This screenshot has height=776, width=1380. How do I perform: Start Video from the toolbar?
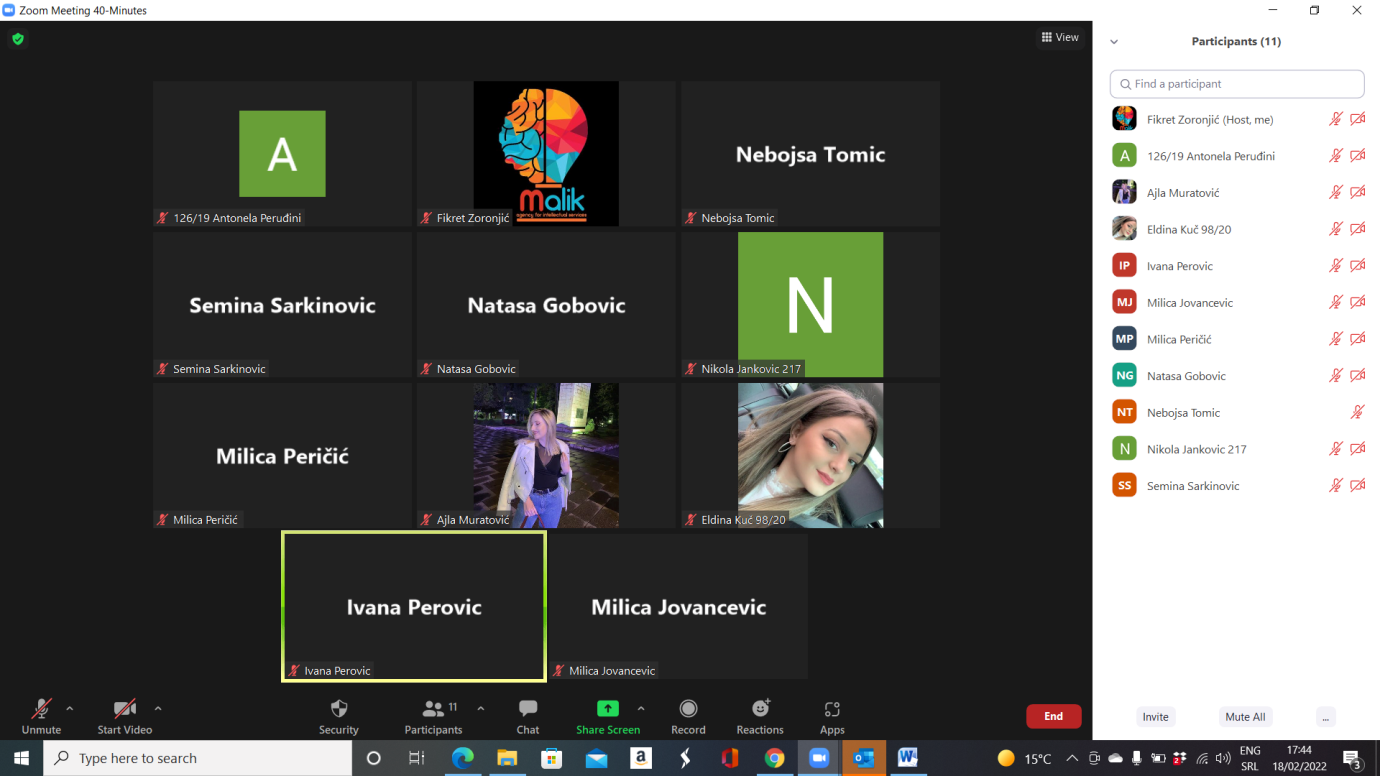[124, 716]
